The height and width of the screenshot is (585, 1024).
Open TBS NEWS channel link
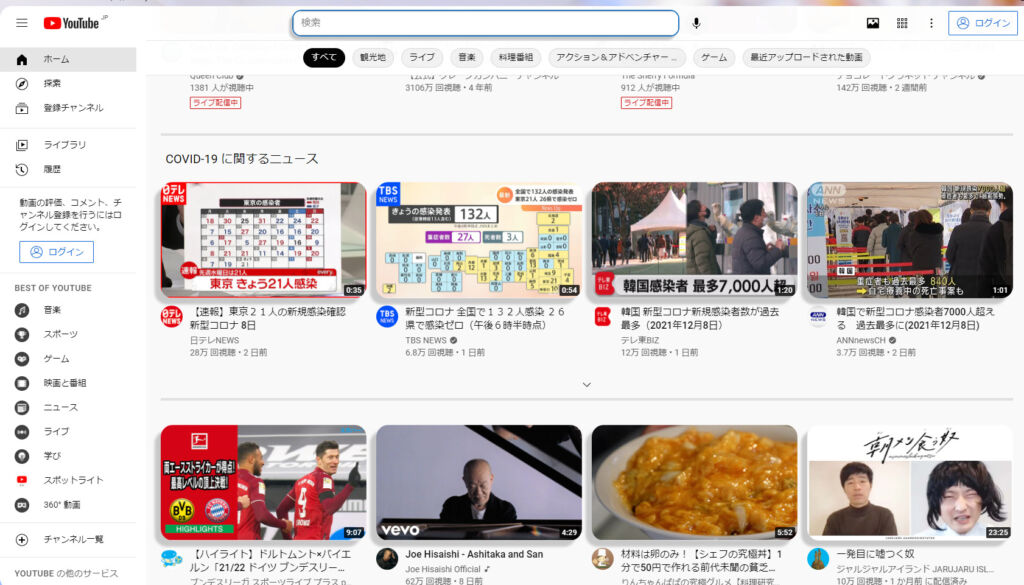pos(426,340)
